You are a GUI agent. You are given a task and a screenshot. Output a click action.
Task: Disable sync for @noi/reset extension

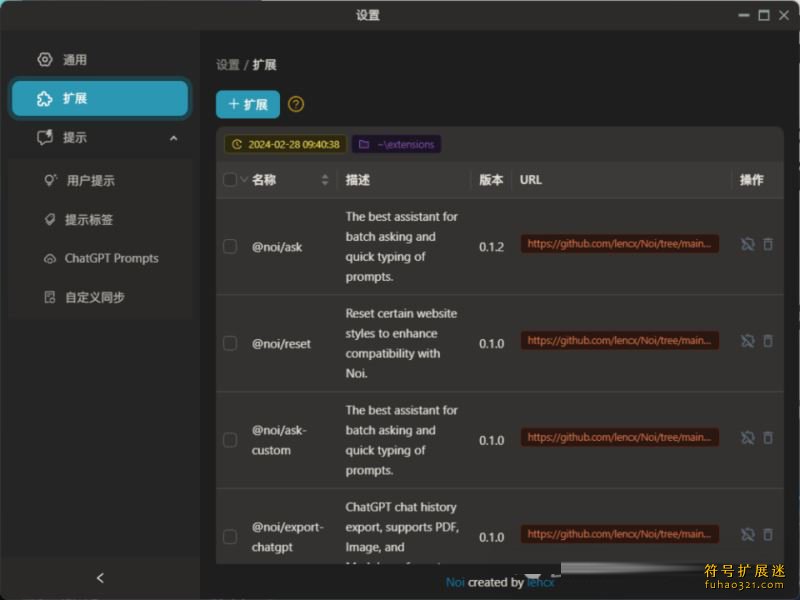point(747,341)
